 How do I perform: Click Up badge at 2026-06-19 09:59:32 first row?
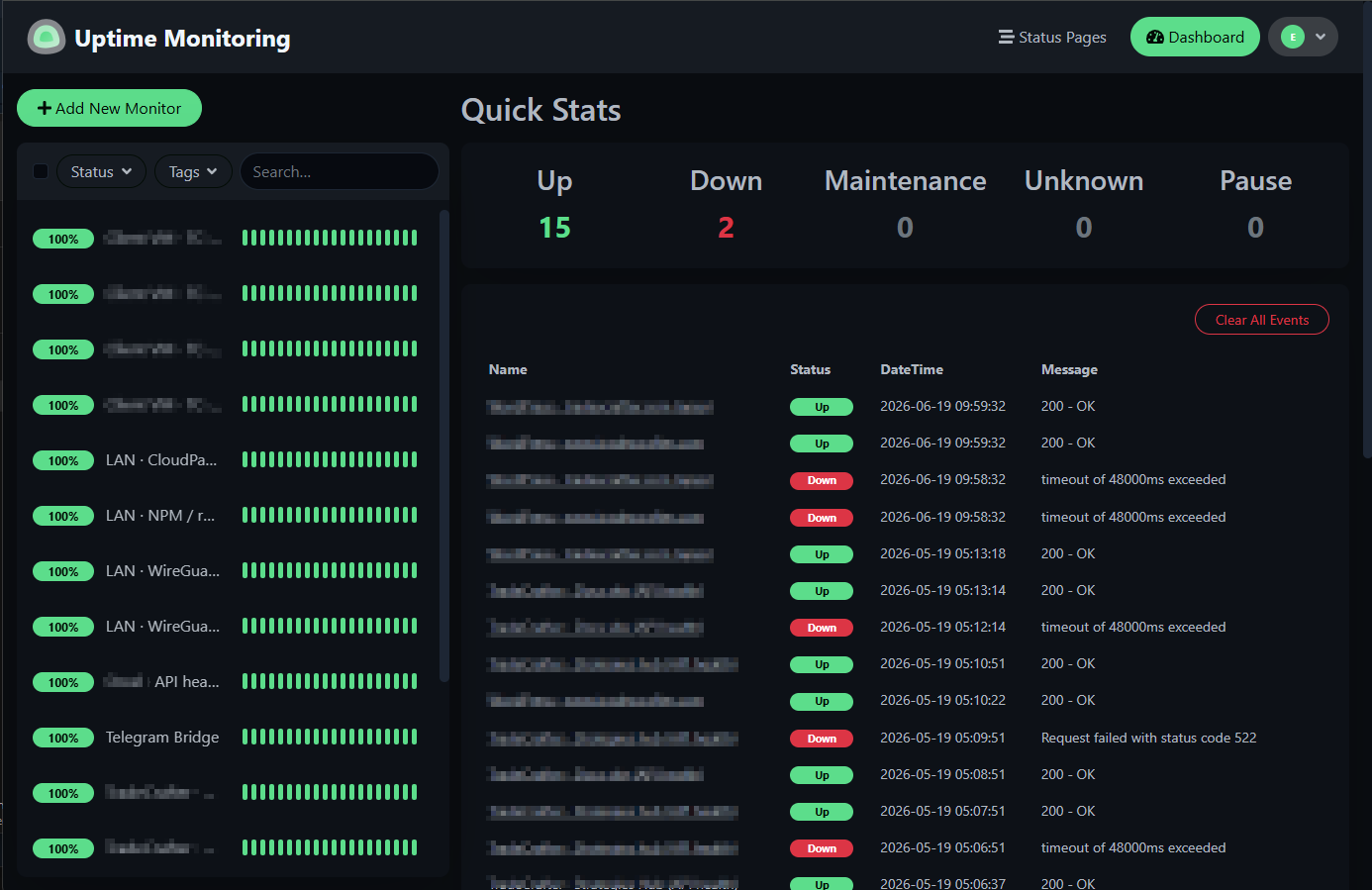click(x=822, y=407)
